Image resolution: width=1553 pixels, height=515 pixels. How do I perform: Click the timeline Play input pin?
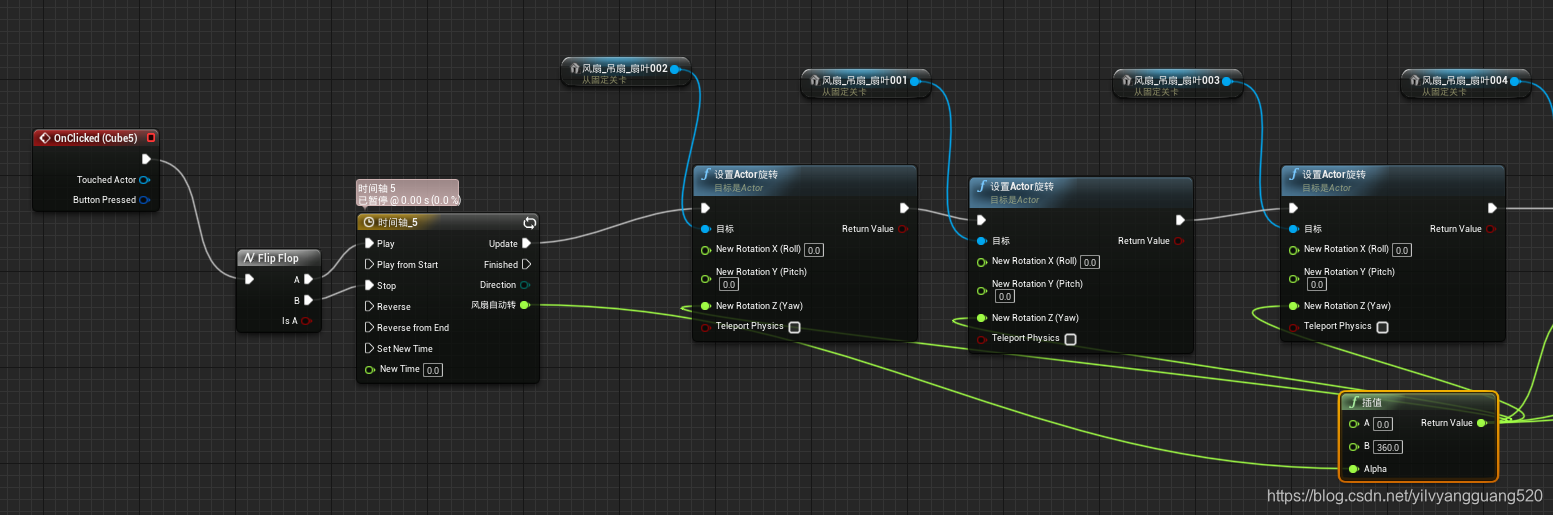pos(369,243)
